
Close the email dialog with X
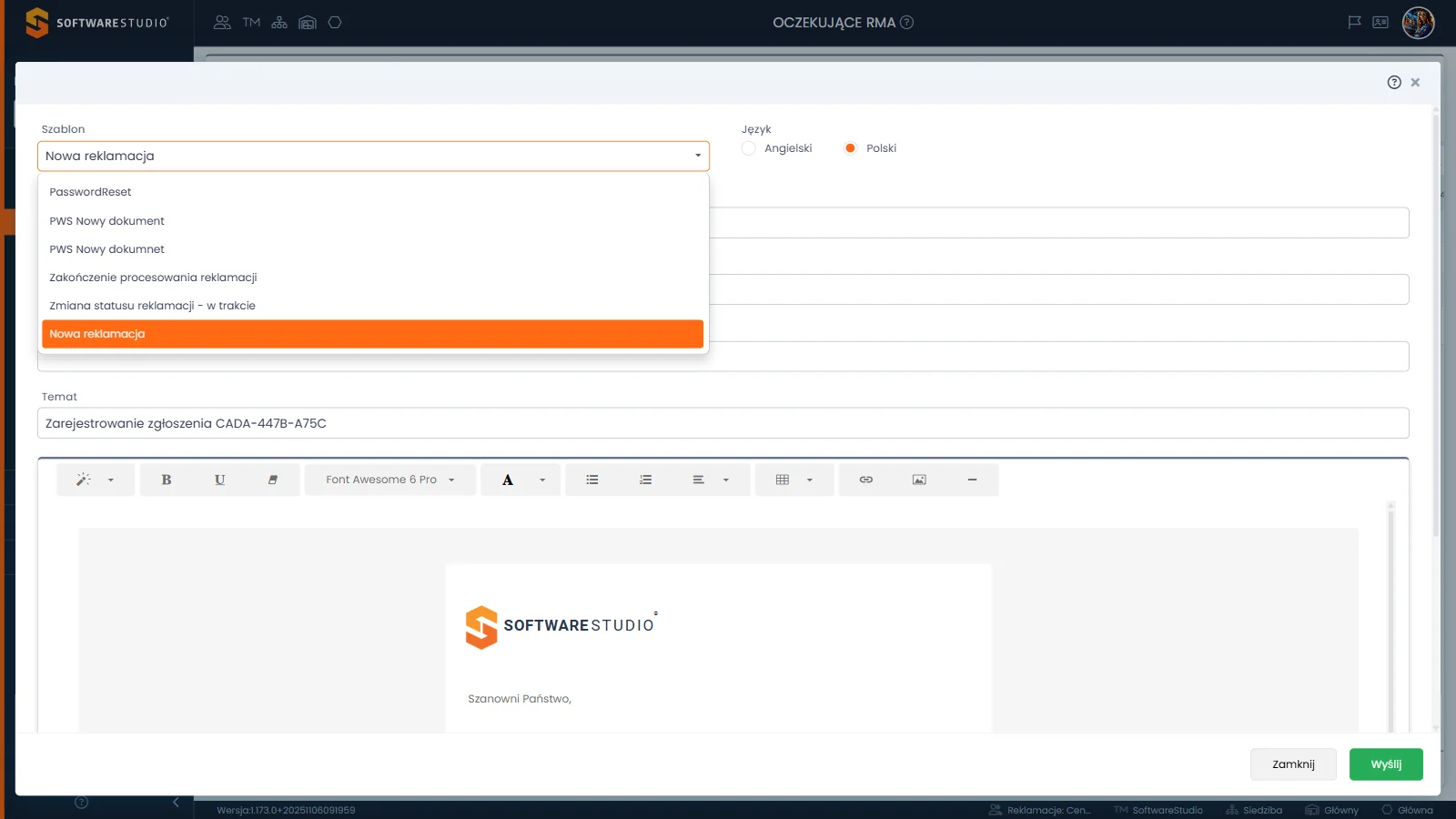[x=1415, y=82]
